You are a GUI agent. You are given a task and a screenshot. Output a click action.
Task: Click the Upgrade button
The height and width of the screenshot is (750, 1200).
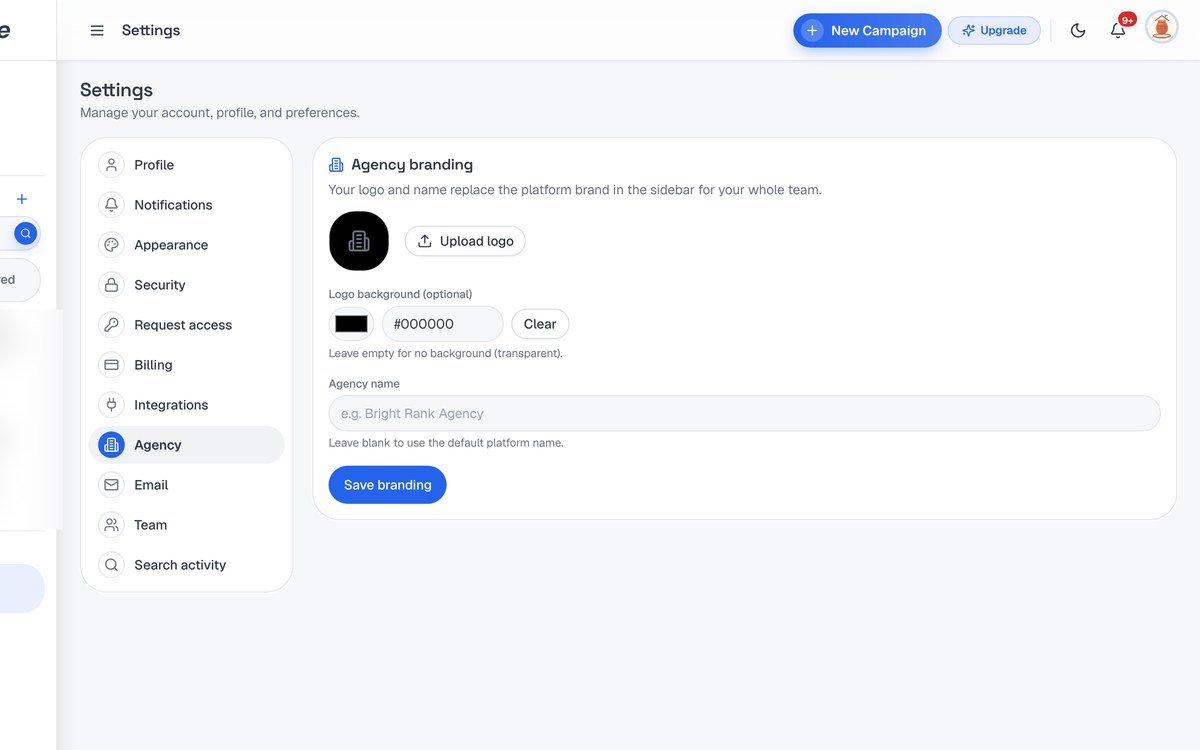[x=994, y=30]
